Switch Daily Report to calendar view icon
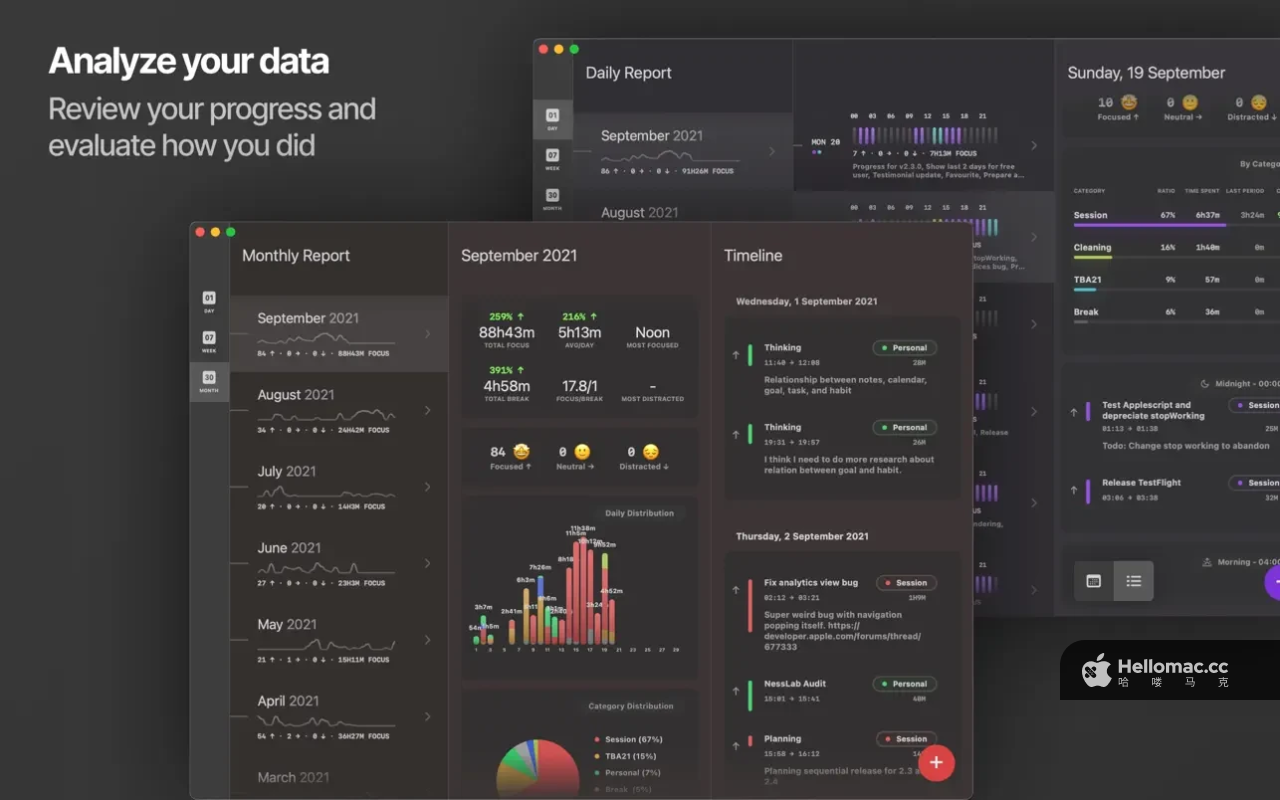 (x=1094, y=581)
